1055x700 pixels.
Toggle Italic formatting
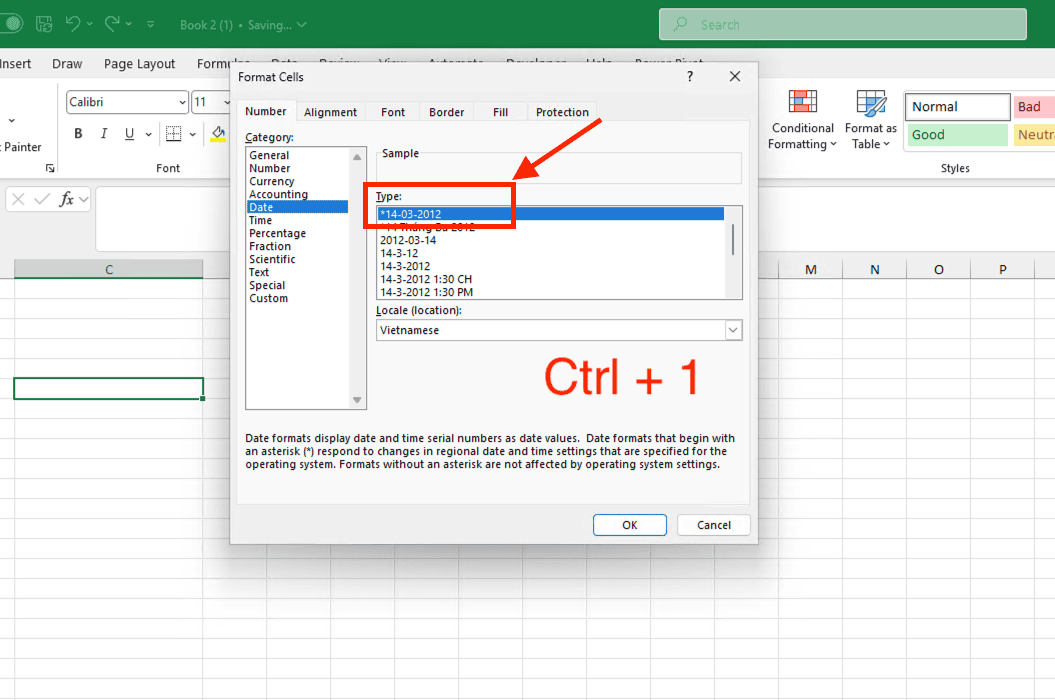(104, 133)
